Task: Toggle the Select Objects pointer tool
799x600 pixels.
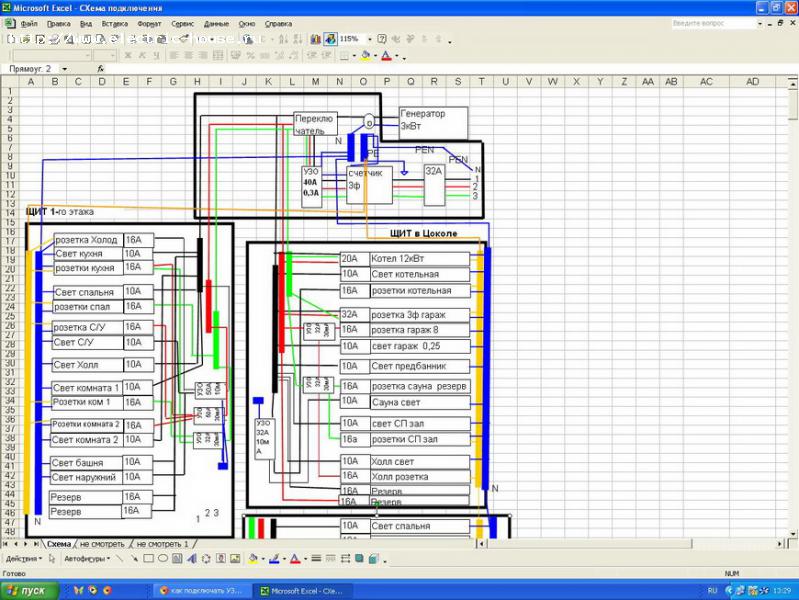Action: (51, 559)
